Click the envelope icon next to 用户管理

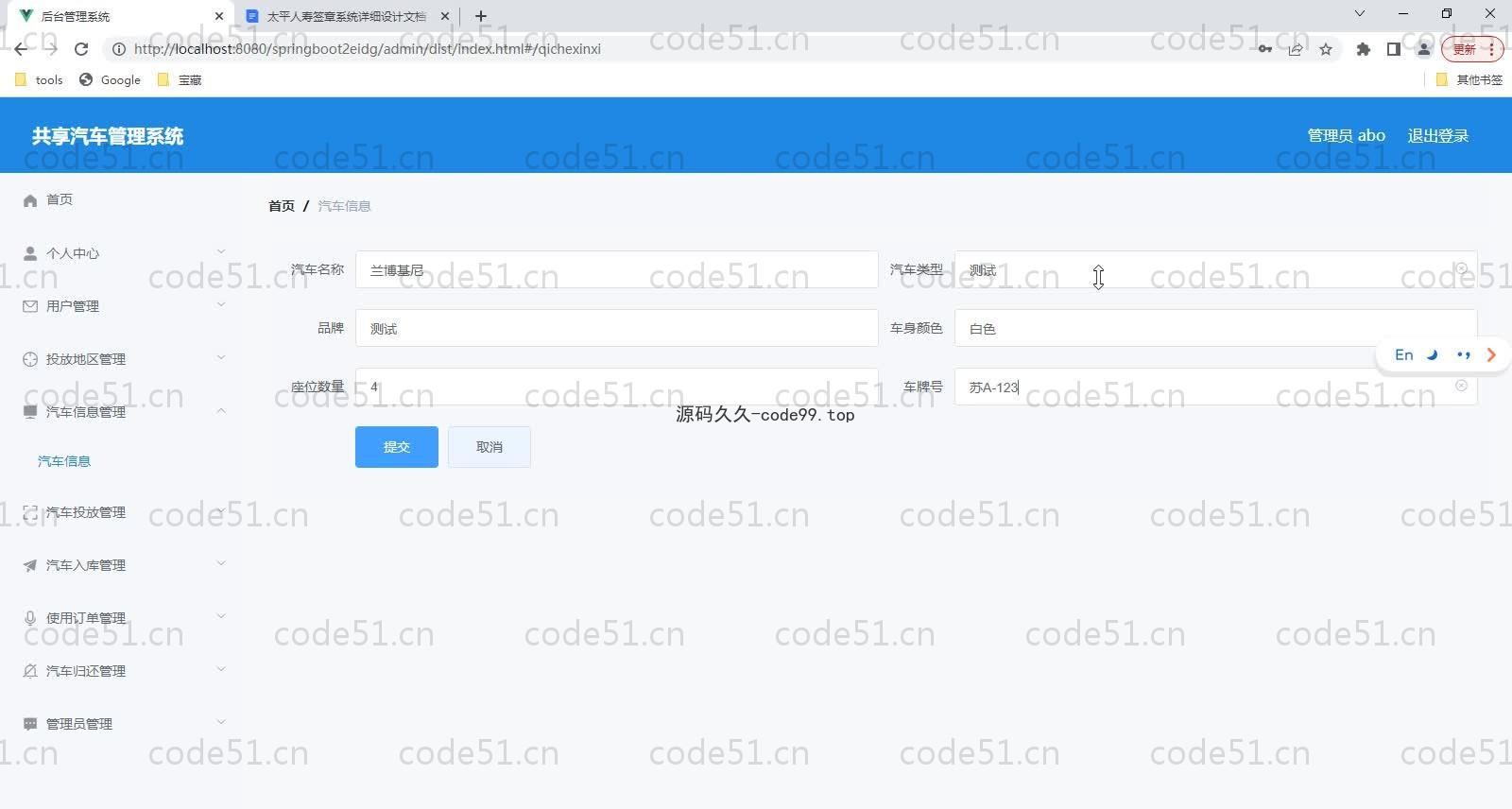tap(30, 306)
